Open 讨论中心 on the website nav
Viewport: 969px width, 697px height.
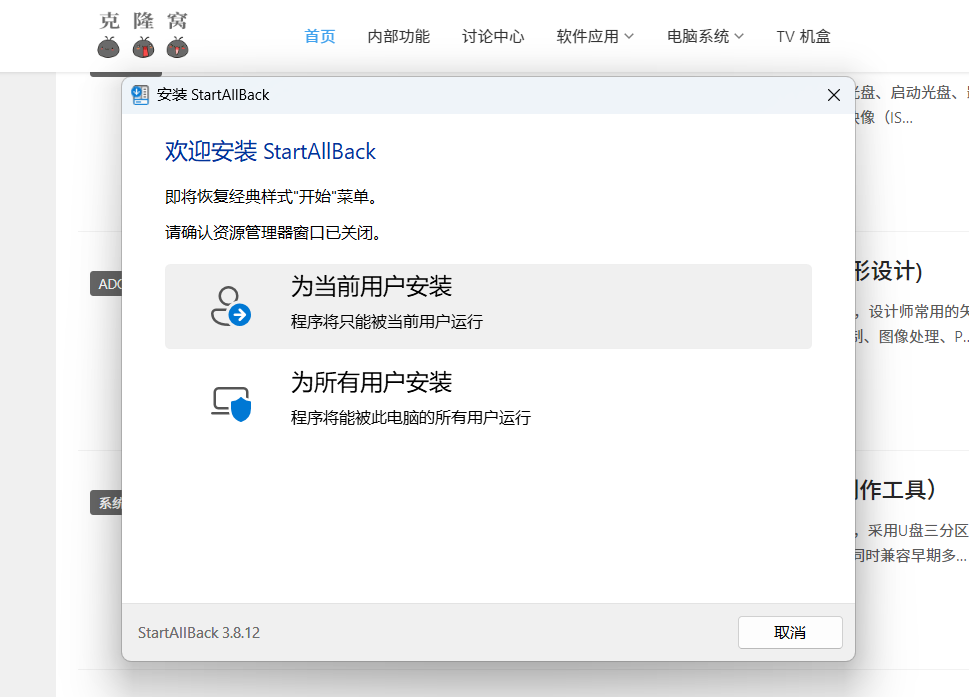tap(493, 36)
